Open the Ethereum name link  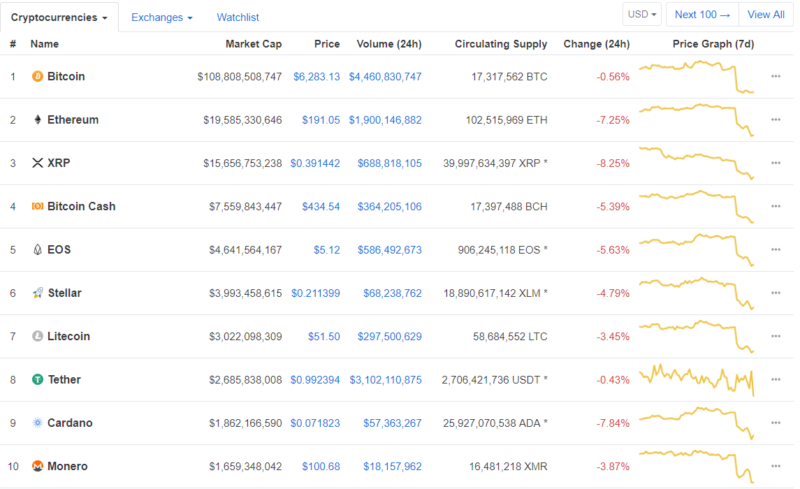pyautogui.click(x=73, y=120)
